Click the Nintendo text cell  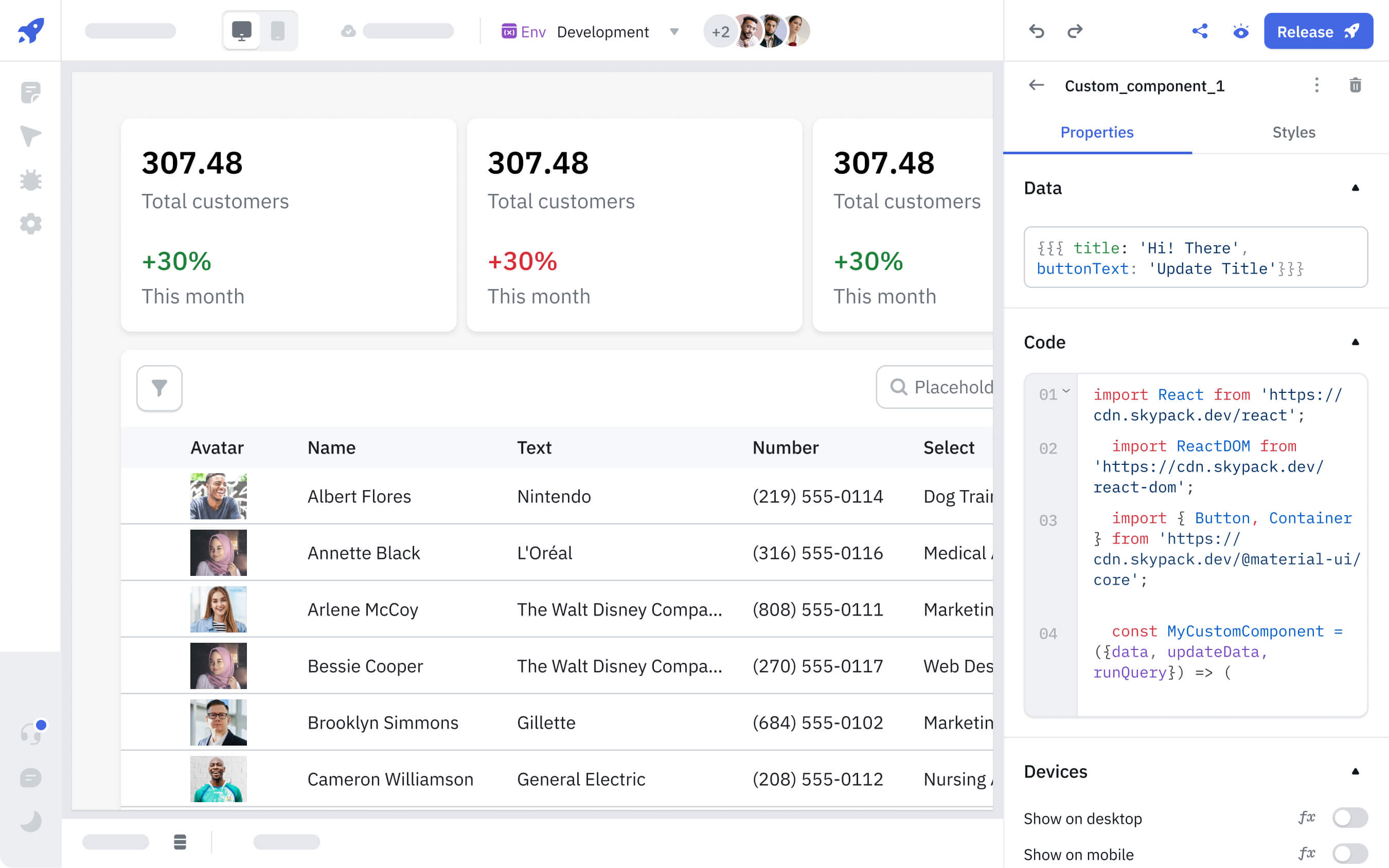[554, 496]
